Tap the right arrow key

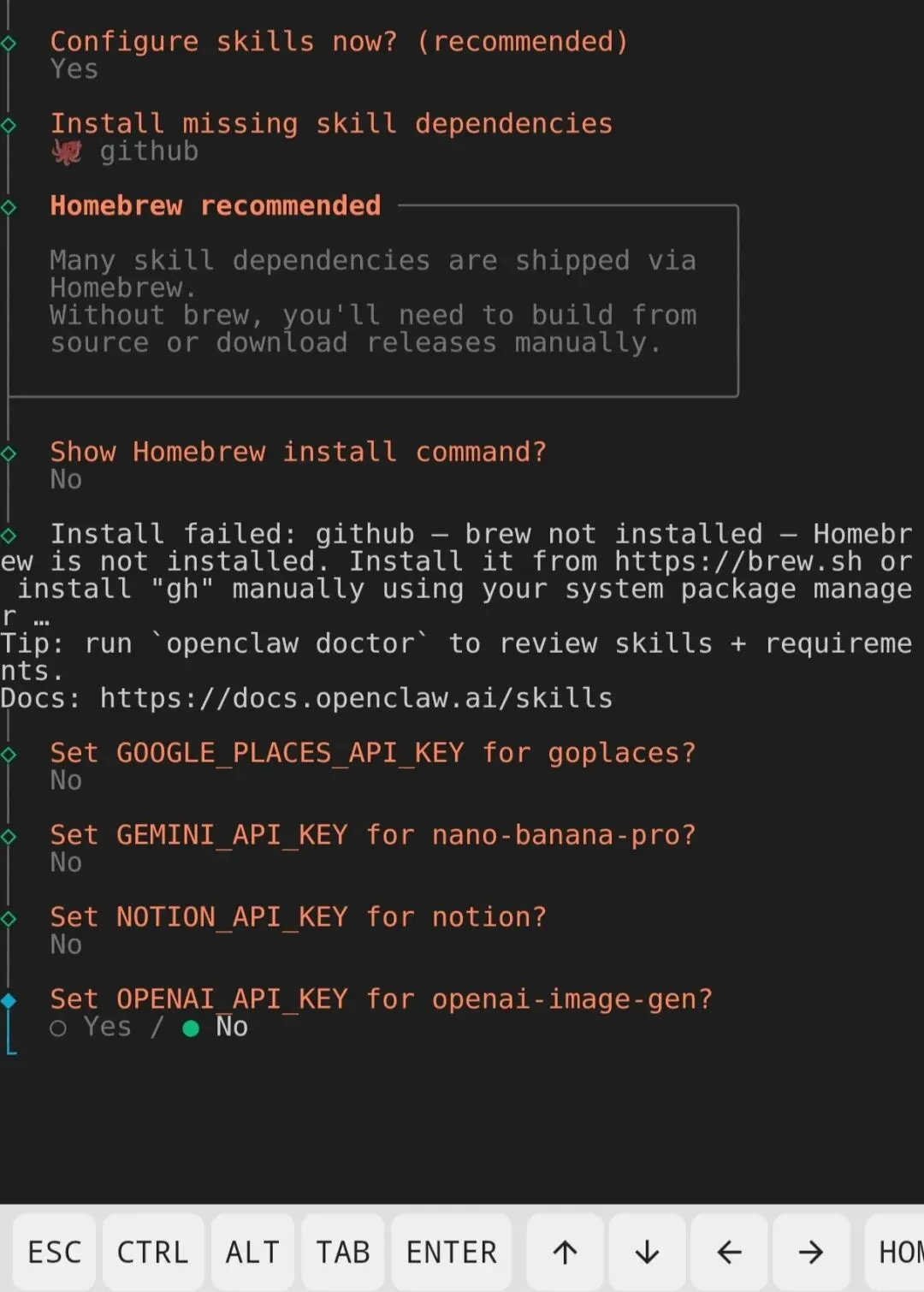811,1252
